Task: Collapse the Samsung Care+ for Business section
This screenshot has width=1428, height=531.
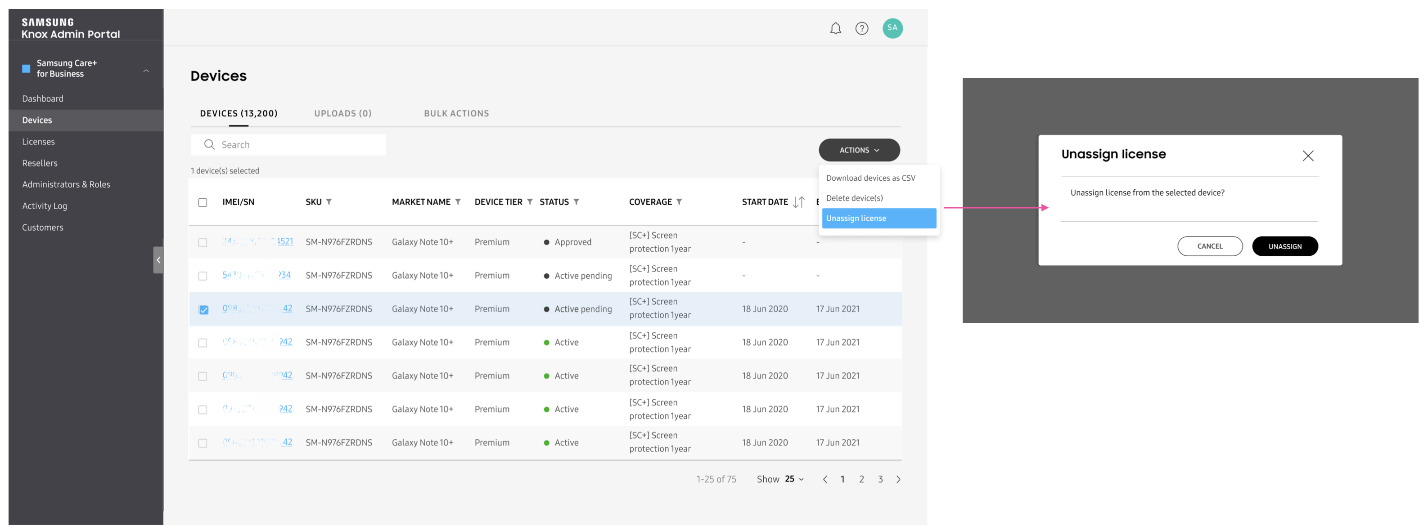Action: tap(147, 70)
